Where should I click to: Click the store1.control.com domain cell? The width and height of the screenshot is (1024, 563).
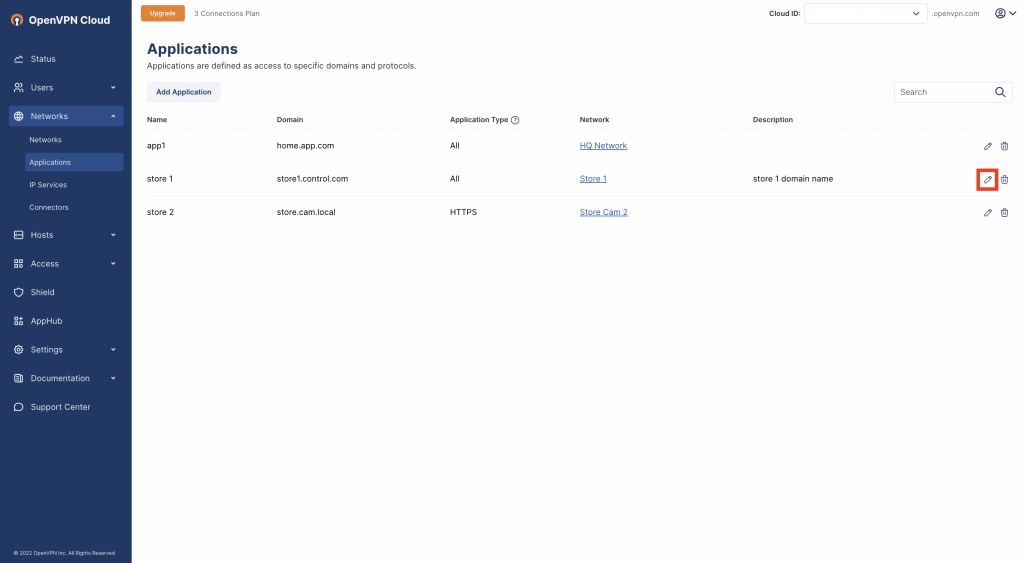[x=312, y=179]
